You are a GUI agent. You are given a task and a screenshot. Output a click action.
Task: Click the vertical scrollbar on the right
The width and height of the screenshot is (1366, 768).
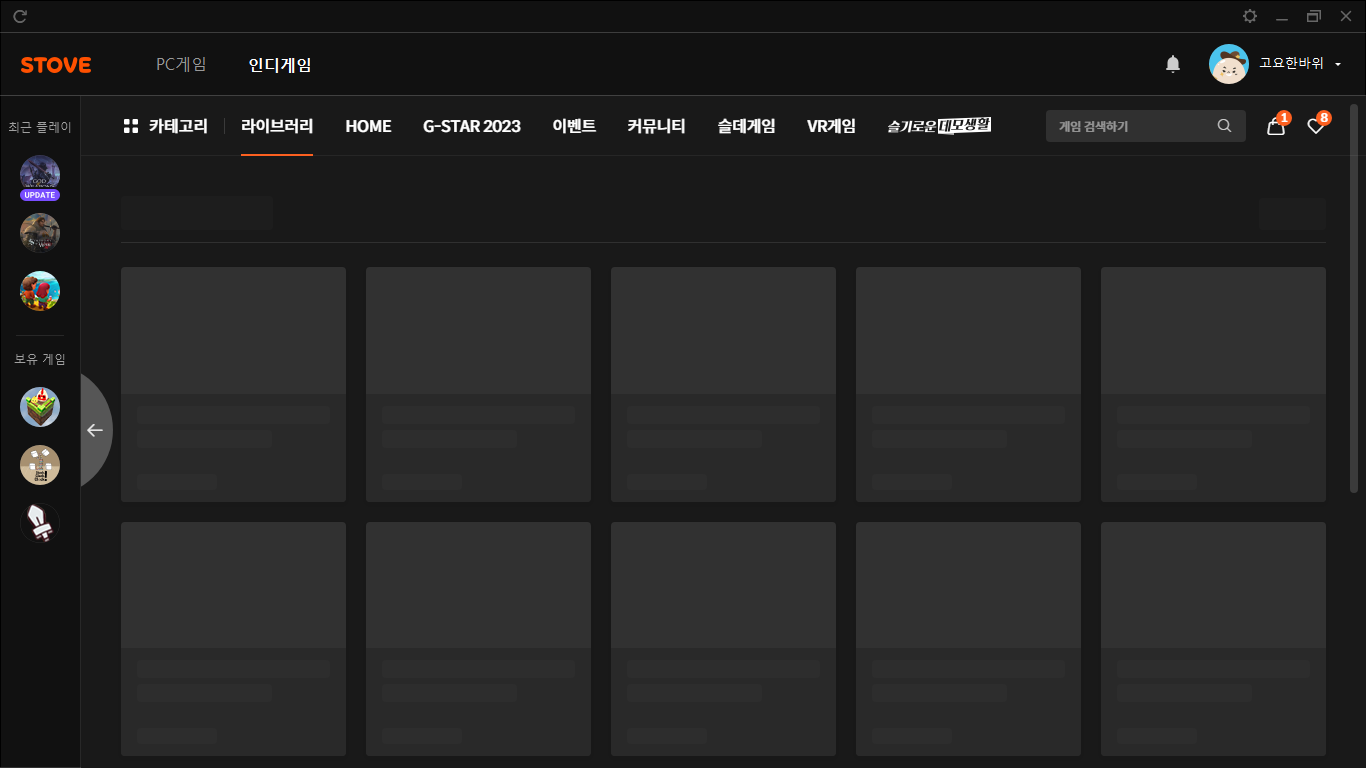tap(1354, 300)
